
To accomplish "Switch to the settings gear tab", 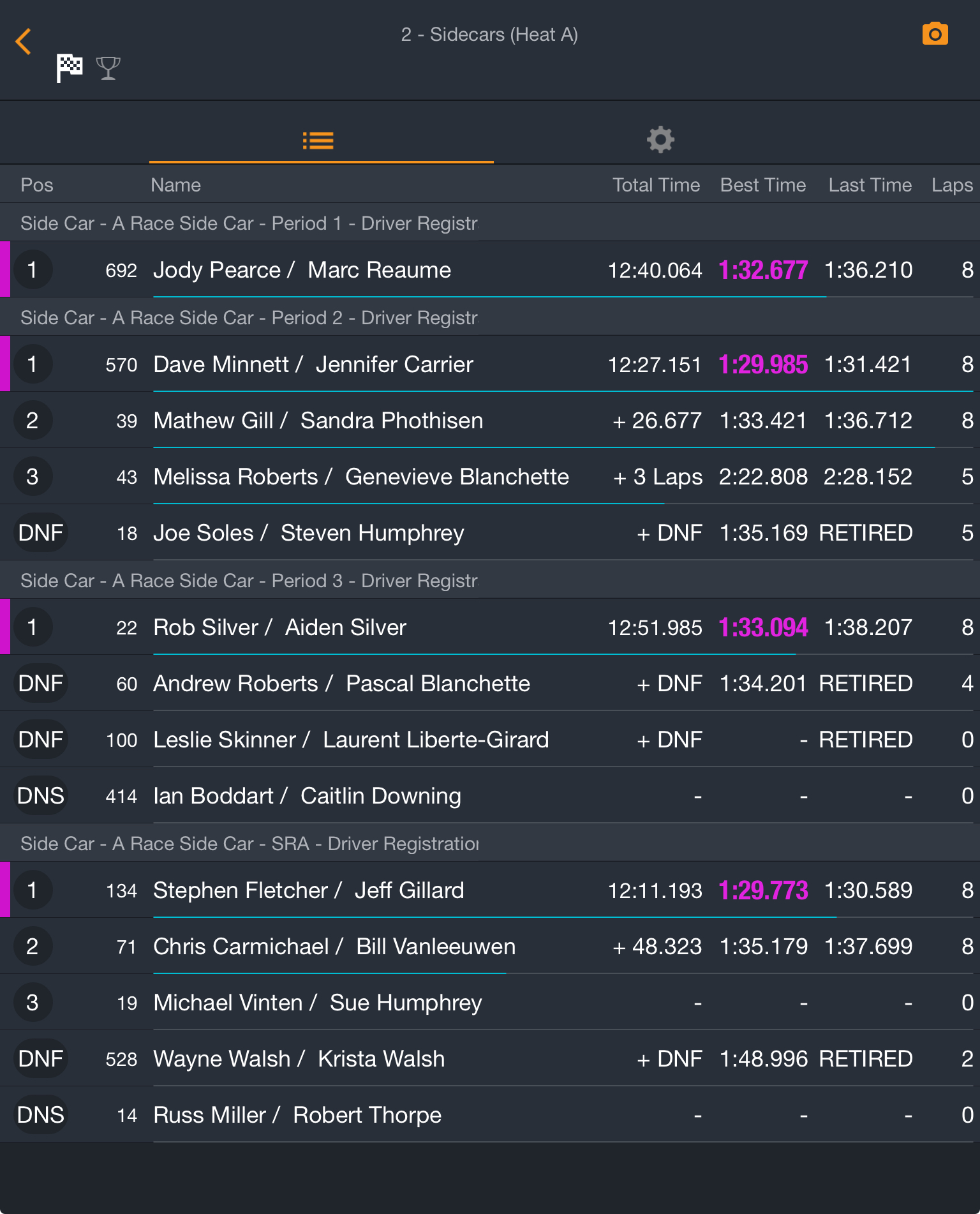I will pyautogui.click(x=660, y=140).
